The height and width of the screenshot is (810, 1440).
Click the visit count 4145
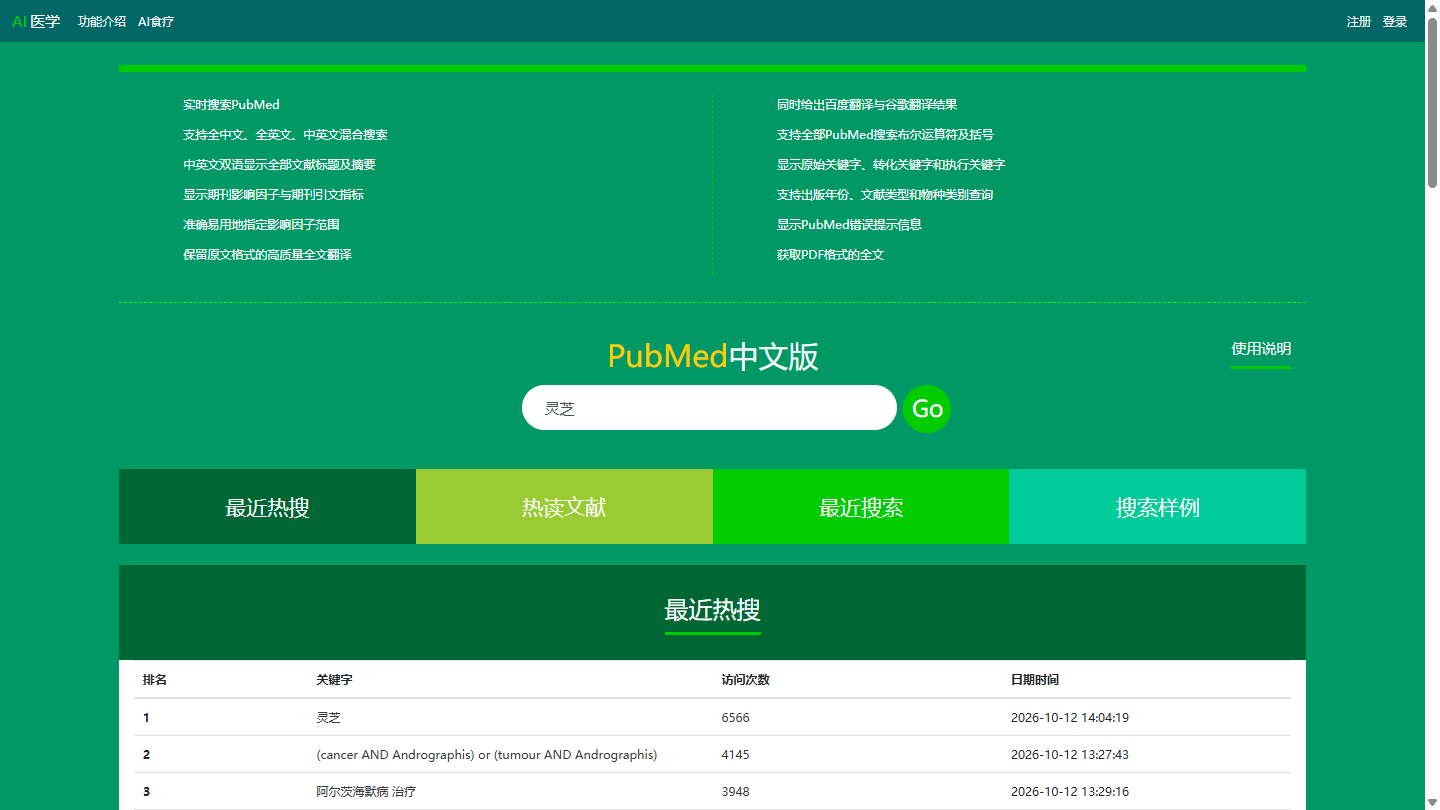click(x=735, y=755)
